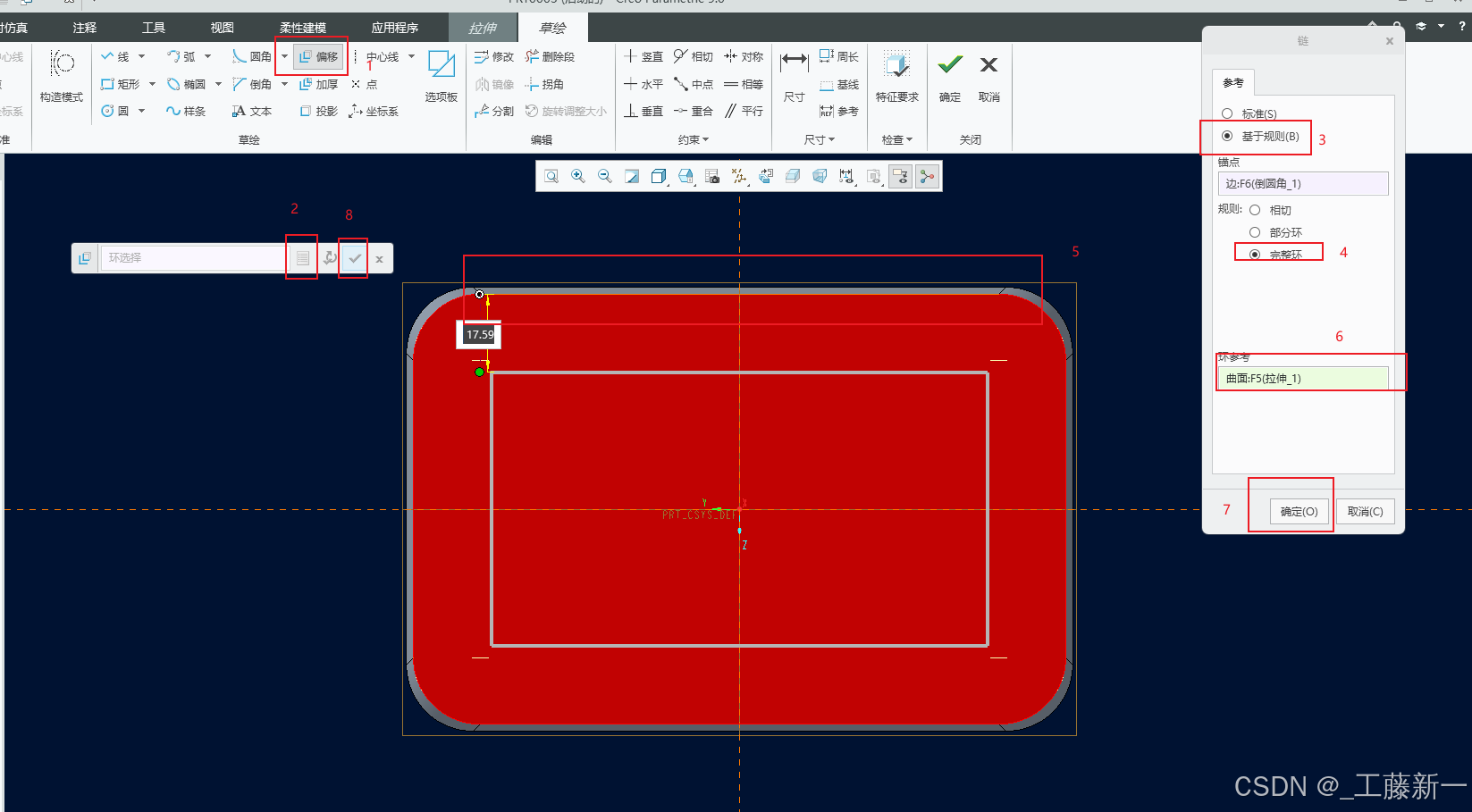1472x812 pixels.
Task: Open the 圆 tool dropdown arrow
Action: coord(141,111)
